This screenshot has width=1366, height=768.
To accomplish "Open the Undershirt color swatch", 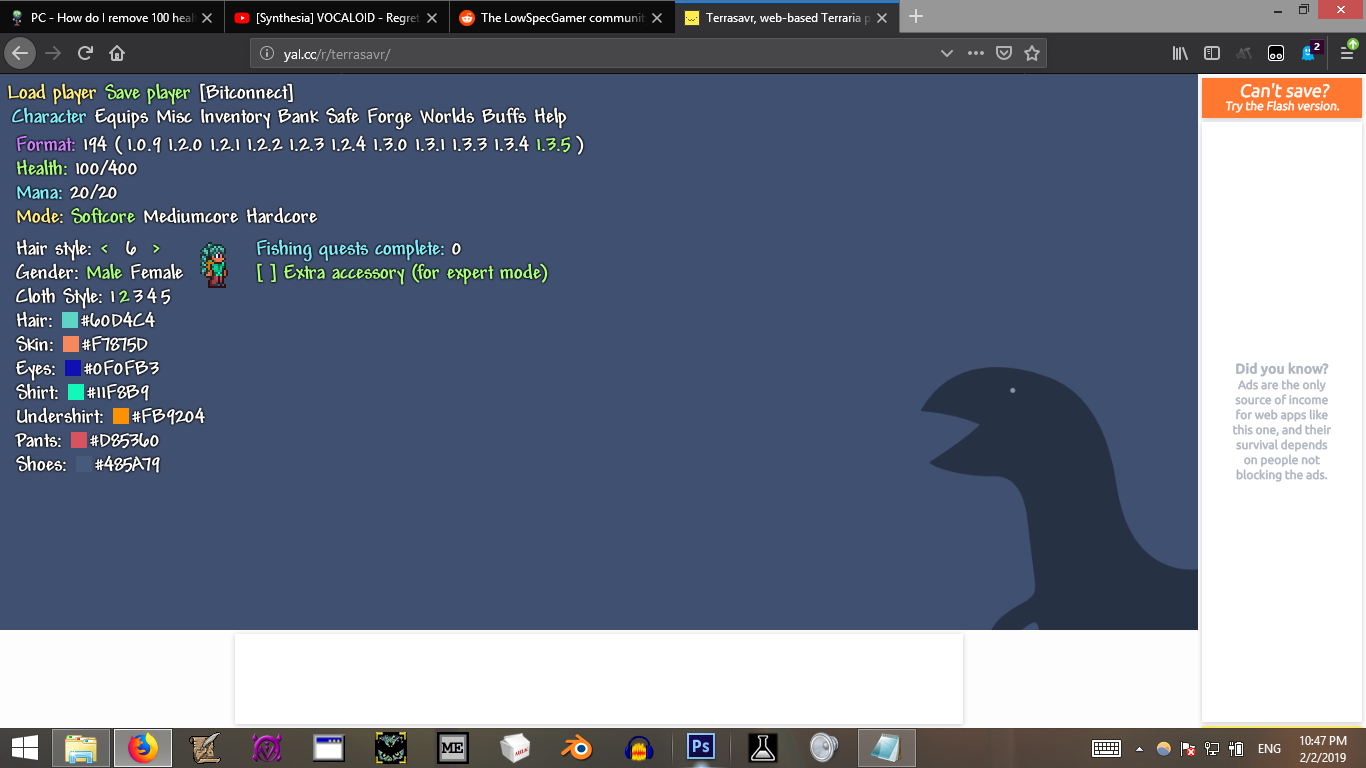I will pos(121,416).
